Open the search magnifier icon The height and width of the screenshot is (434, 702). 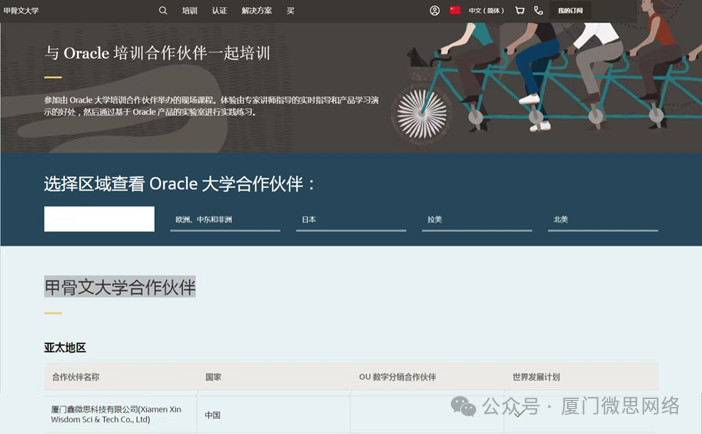point(163,10)
